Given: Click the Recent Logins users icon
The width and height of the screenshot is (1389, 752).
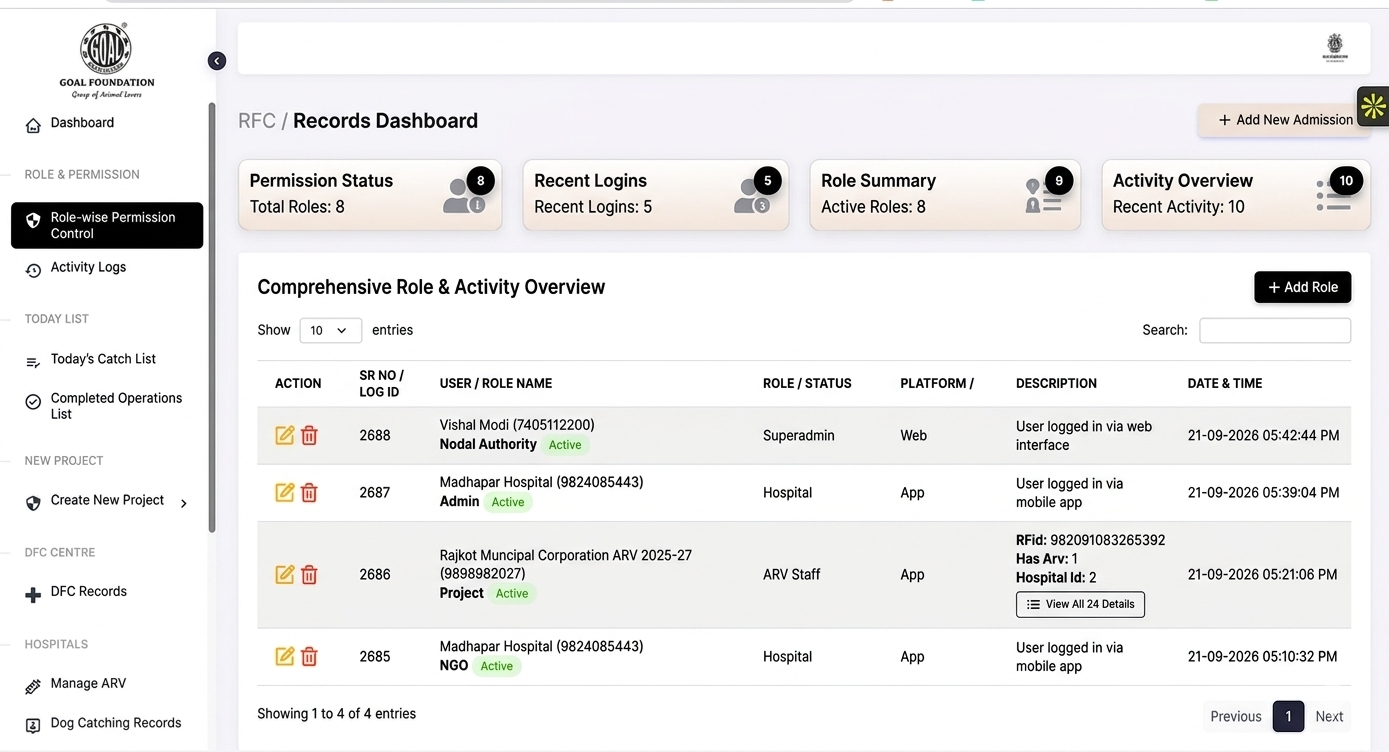Looking at the screenshot, I should [751, 196].
